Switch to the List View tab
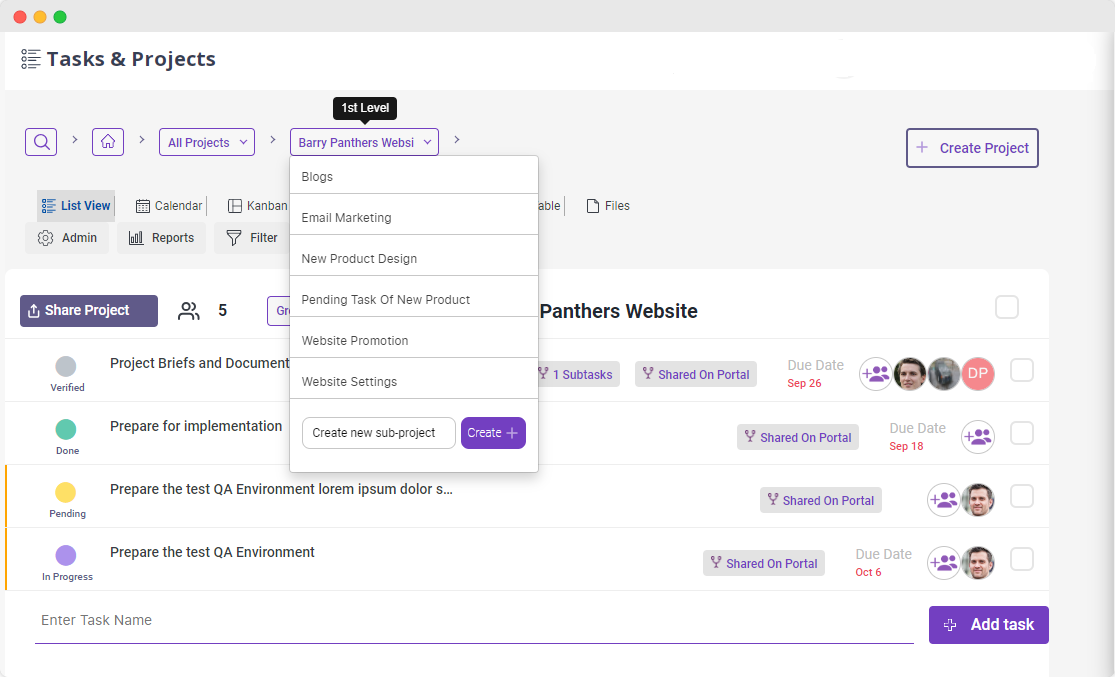1115x677 pixels. pos(75,205)
